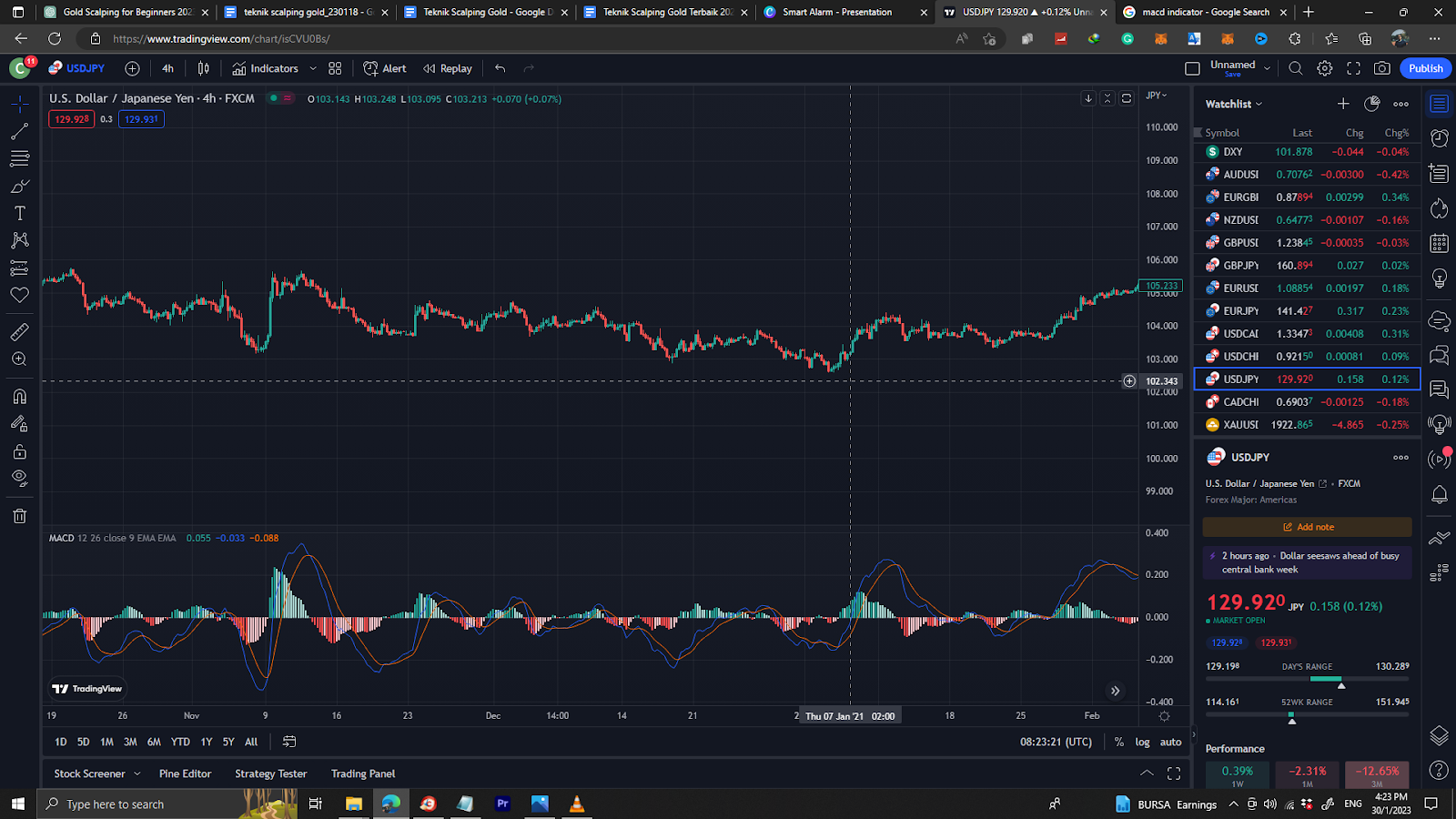Select the brush drawing tool
The height and width of the screenshot is (819, 1456).
tap(19, 186)
